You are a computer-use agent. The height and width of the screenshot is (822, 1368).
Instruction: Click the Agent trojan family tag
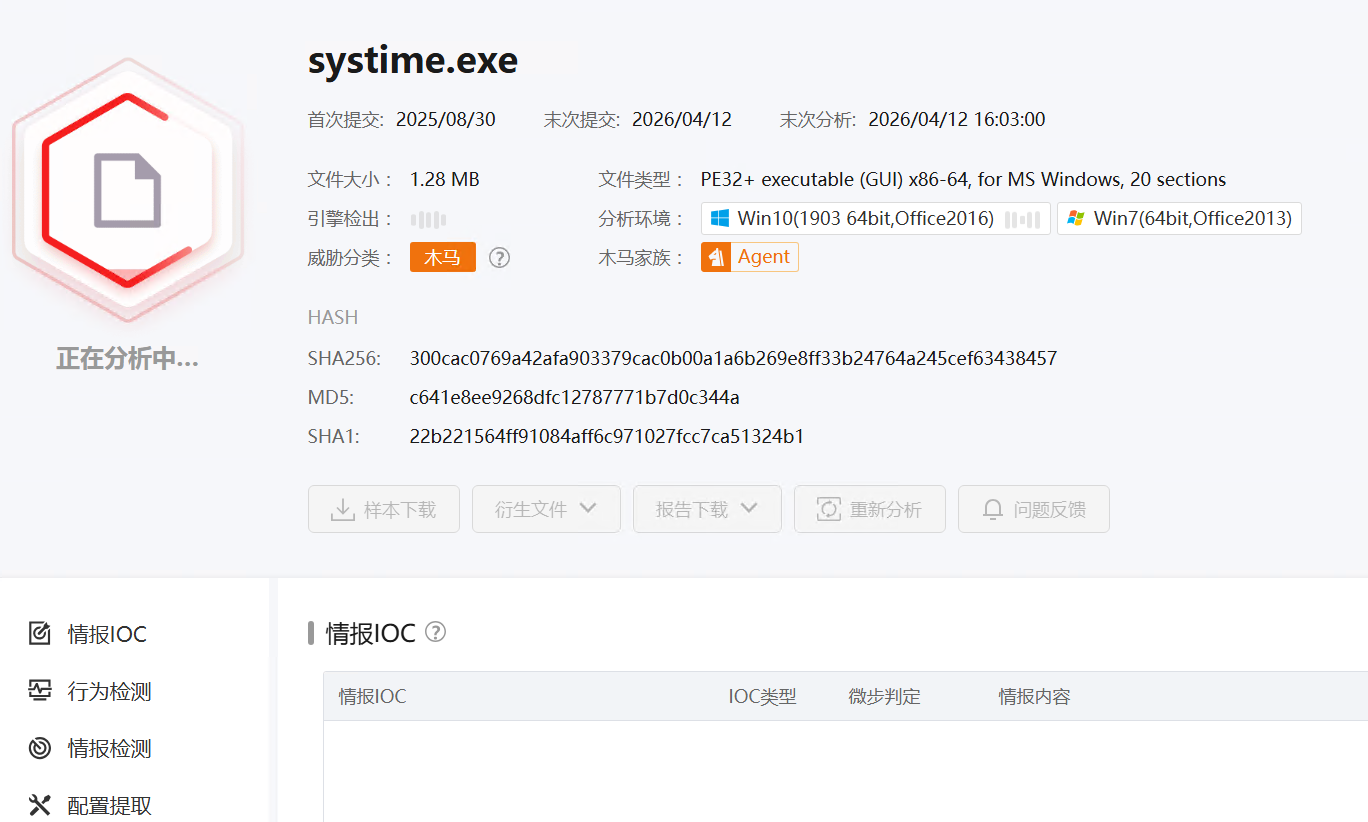pos(750,257)
